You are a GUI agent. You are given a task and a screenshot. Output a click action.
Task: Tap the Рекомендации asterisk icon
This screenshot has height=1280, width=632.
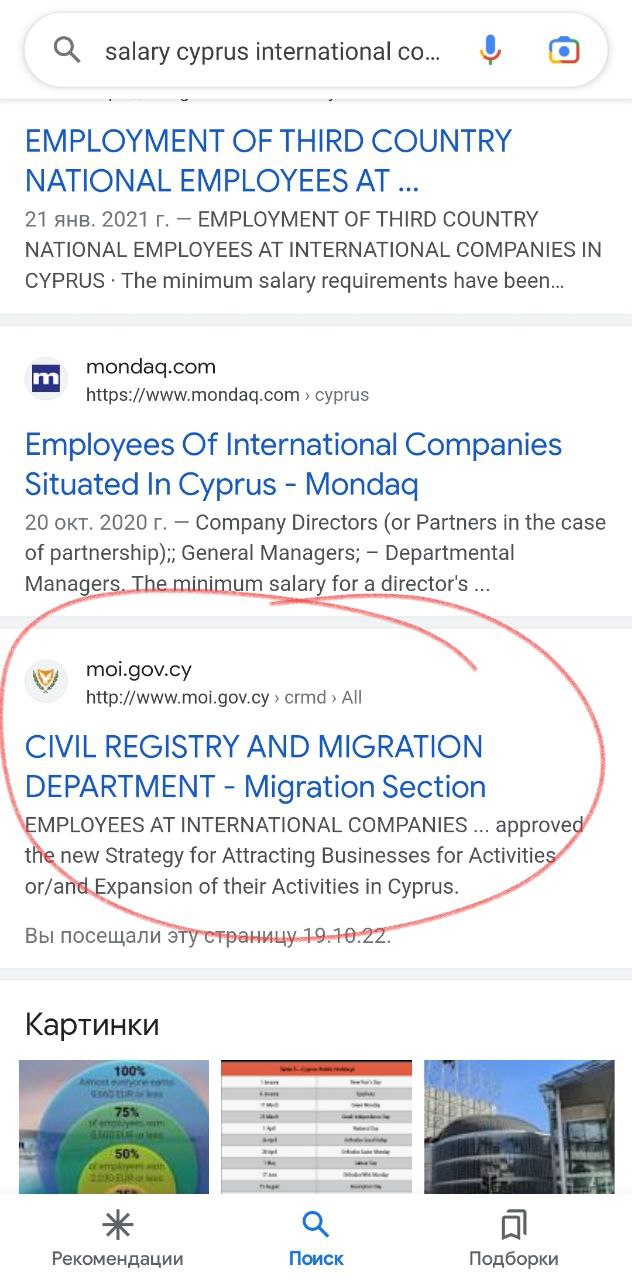pos(117,1224)
